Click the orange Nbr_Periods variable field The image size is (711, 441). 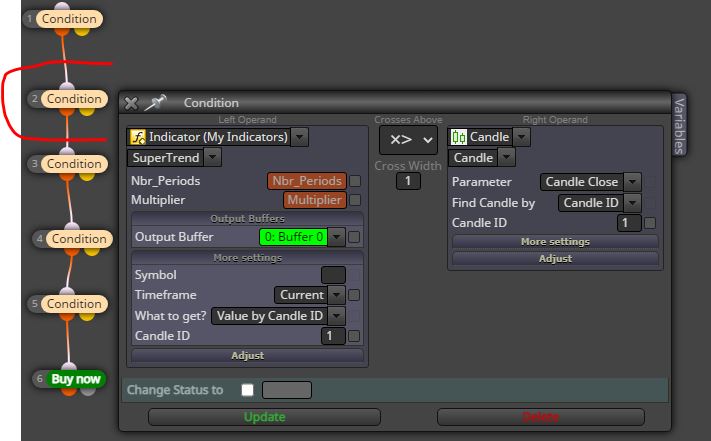pos(307,181)
